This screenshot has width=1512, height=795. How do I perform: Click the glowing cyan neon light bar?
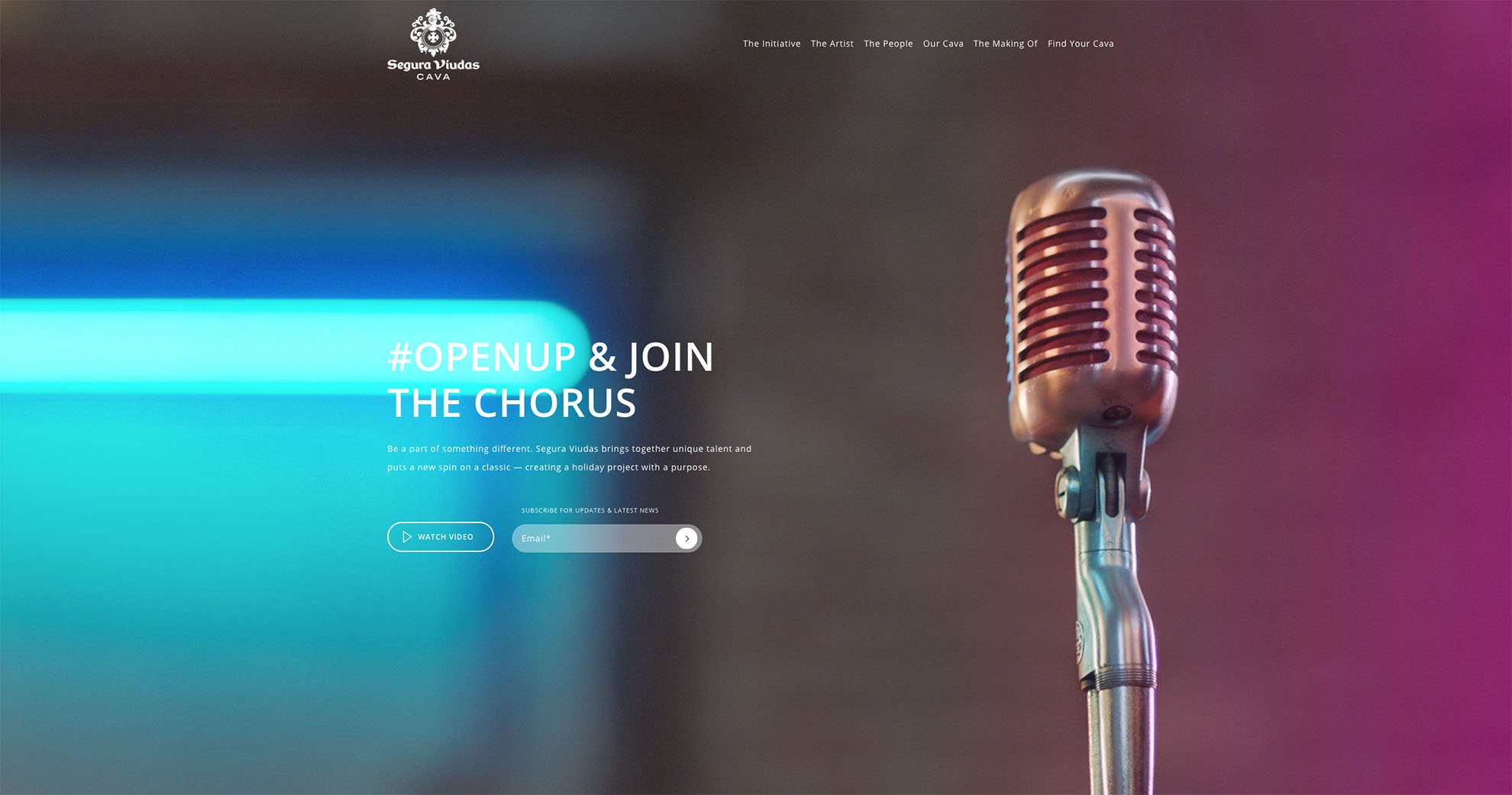click(x=294, y=345)
